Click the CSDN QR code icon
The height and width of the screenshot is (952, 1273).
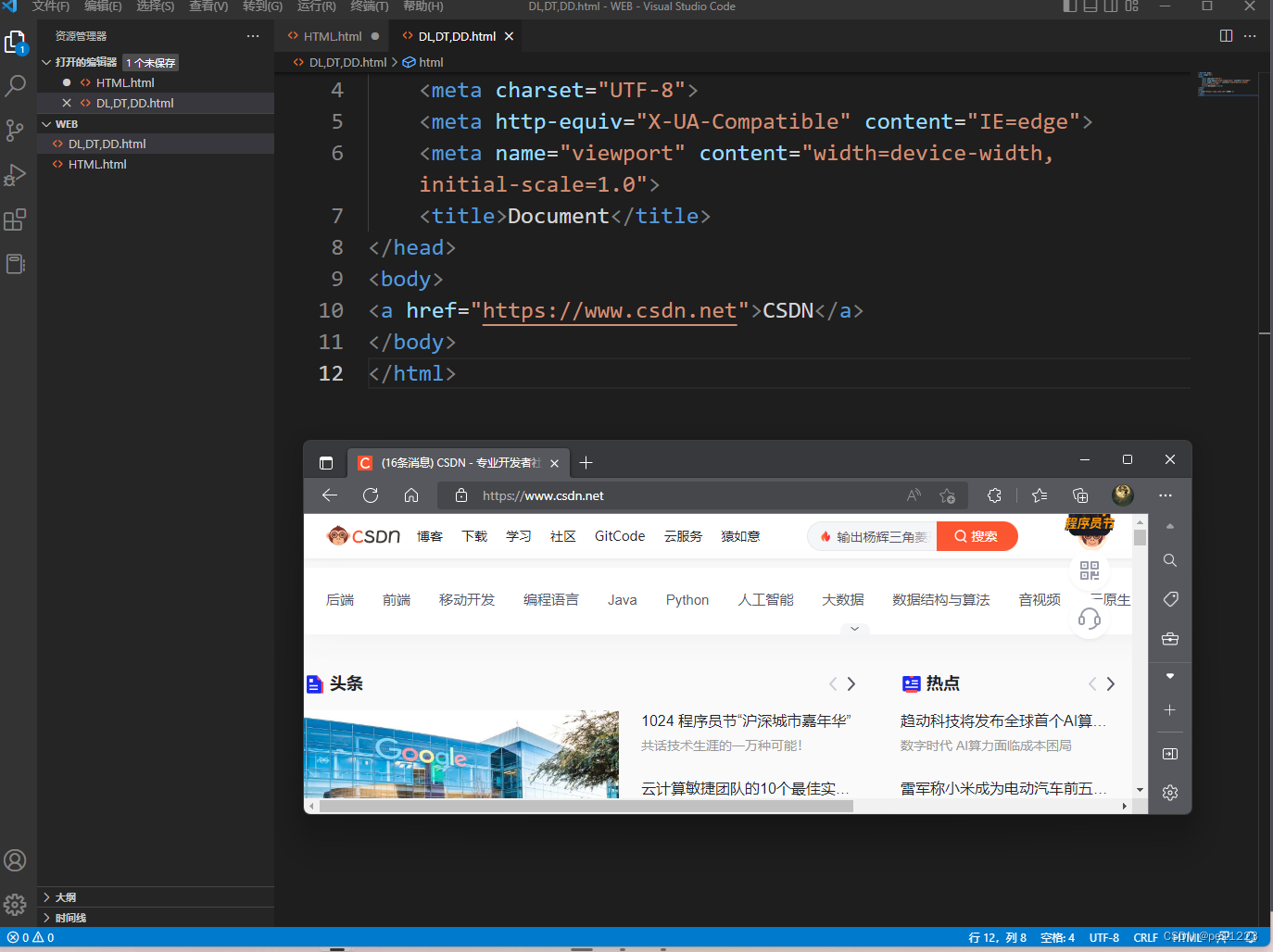1090,570
